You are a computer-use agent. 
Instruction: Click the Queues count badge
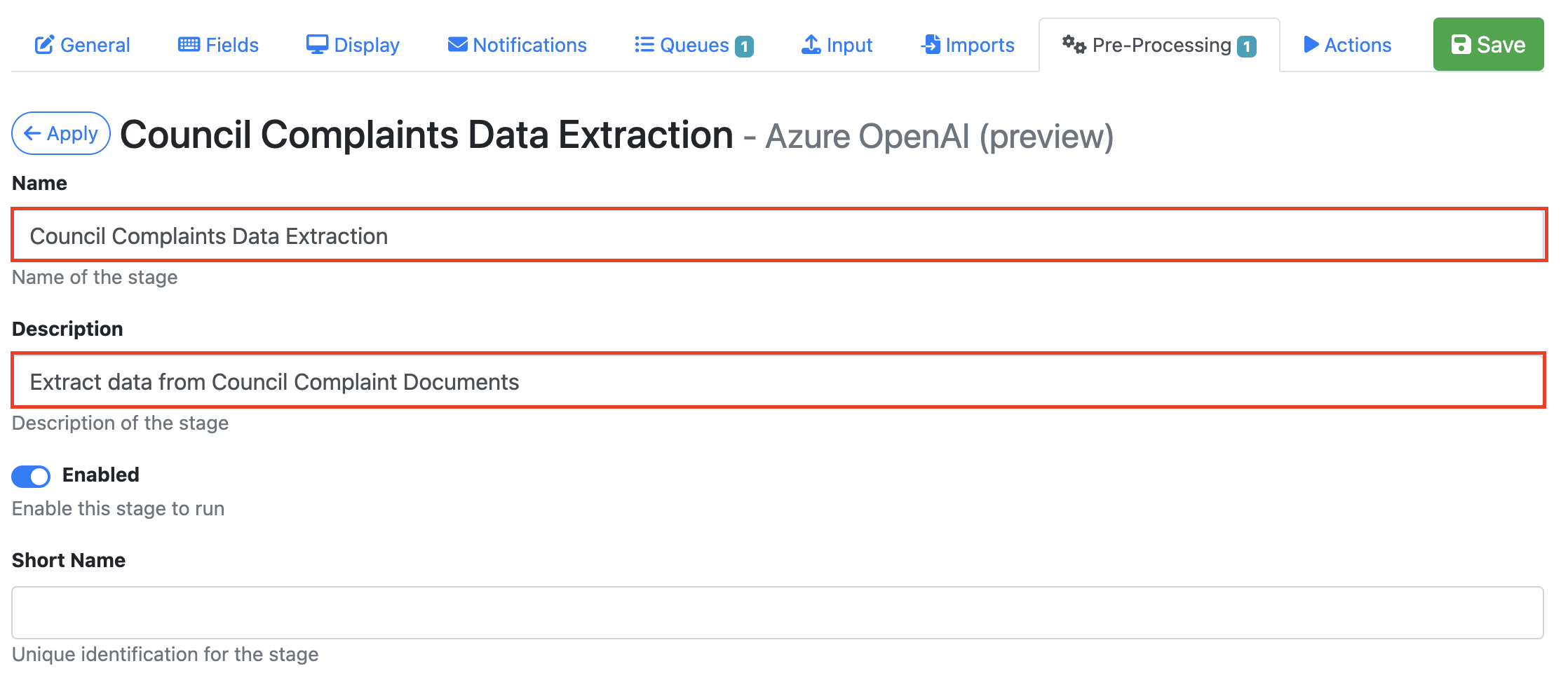click(745, 46)
